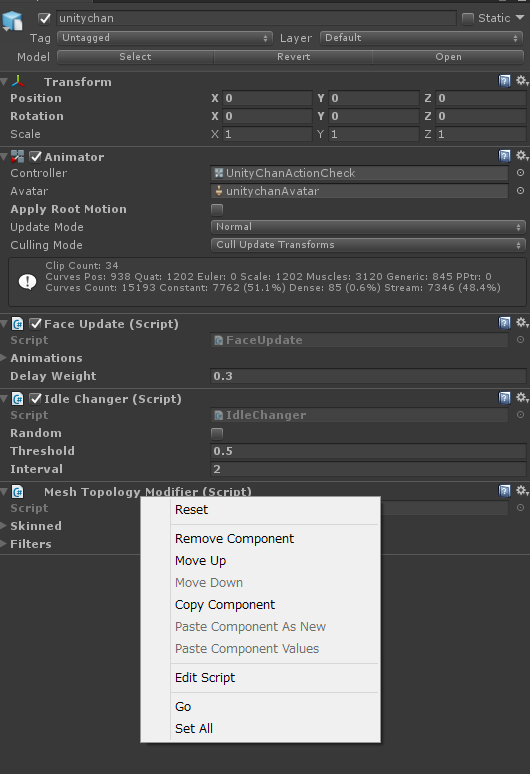This screenshot has width=530, height=774.
Task: Click the Transform axes icon
Action: 18,81
